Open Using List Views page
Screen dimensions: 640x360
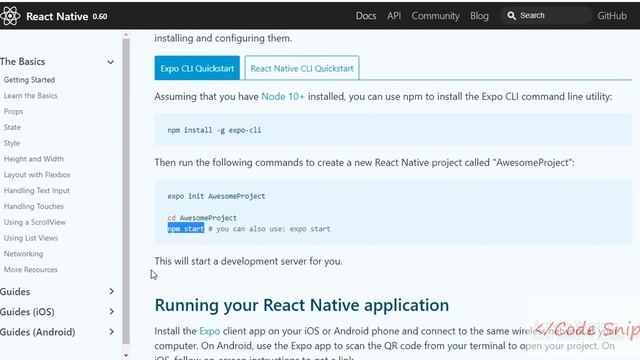pyautogui.click(x=31, y=238)
